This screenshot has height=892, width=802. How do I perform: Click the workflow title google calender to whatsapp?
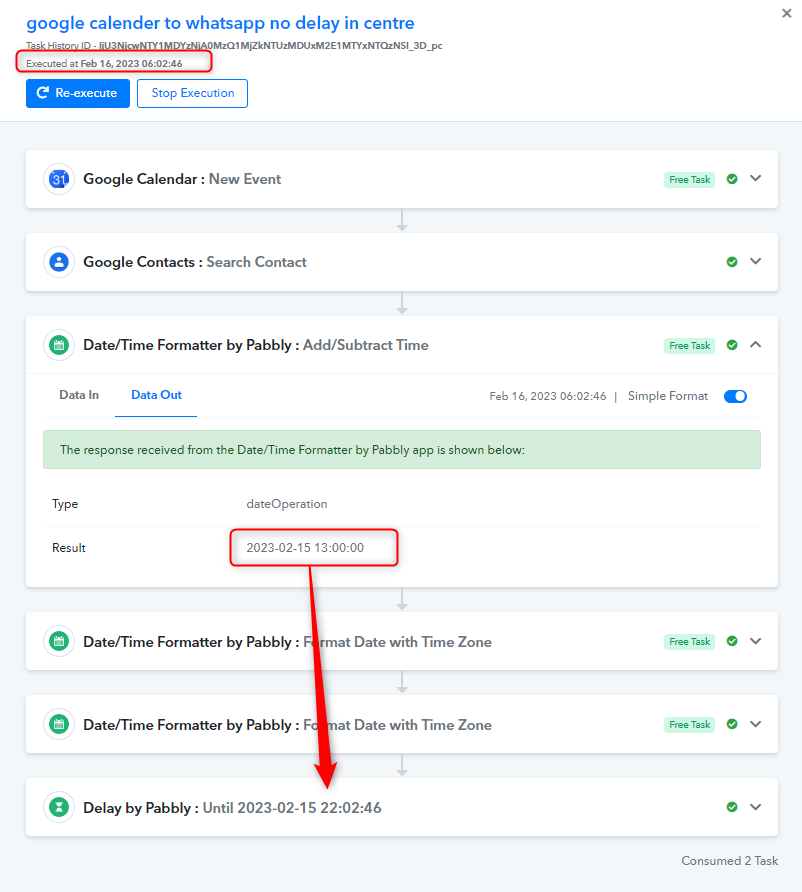click(220, 23)
